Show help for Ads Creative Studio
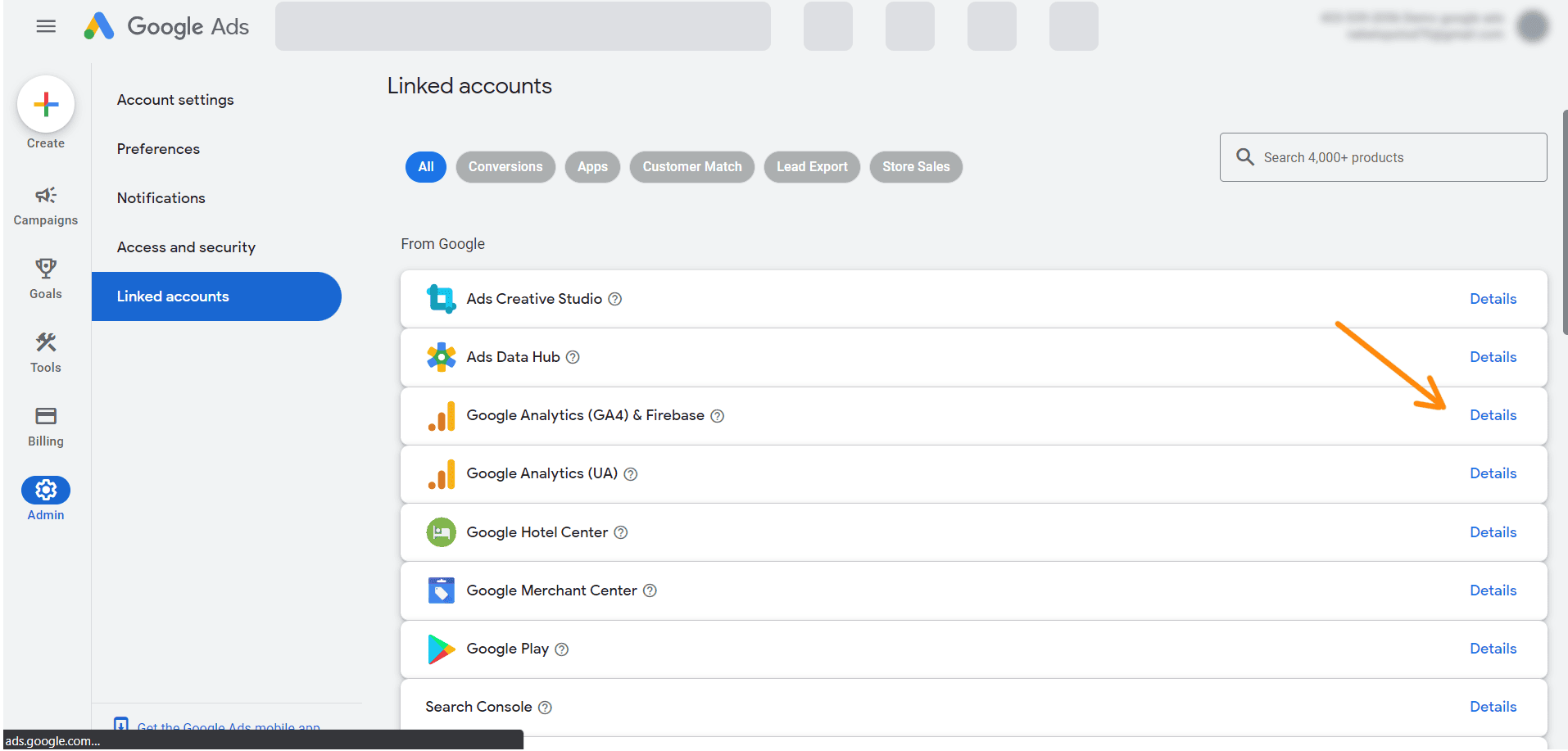1568x751 pixels. [615, 299]
